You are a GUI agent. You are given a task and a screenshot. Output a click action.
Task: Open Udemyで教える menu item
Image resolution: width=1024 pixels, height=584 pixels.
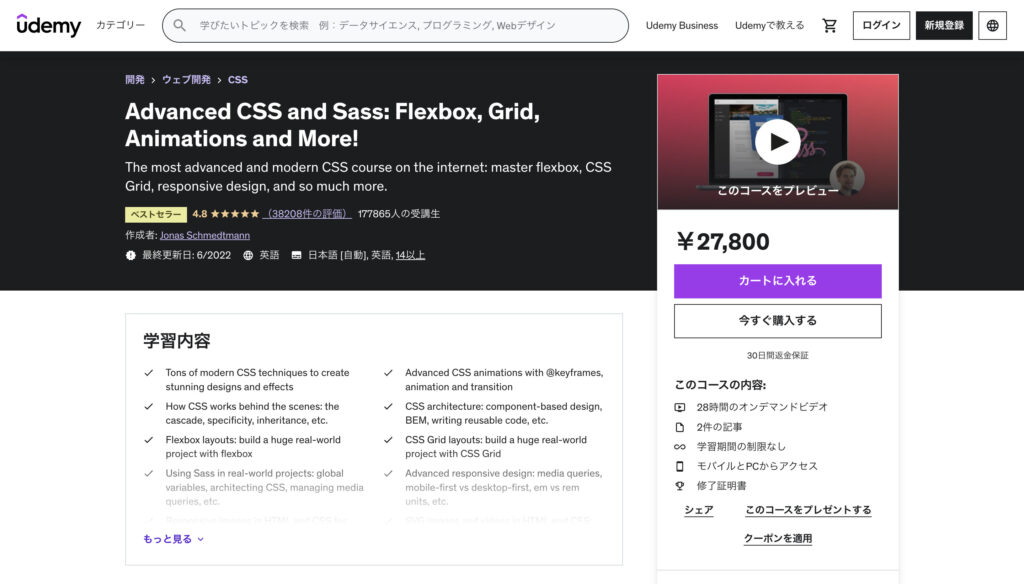pos(769,25)
